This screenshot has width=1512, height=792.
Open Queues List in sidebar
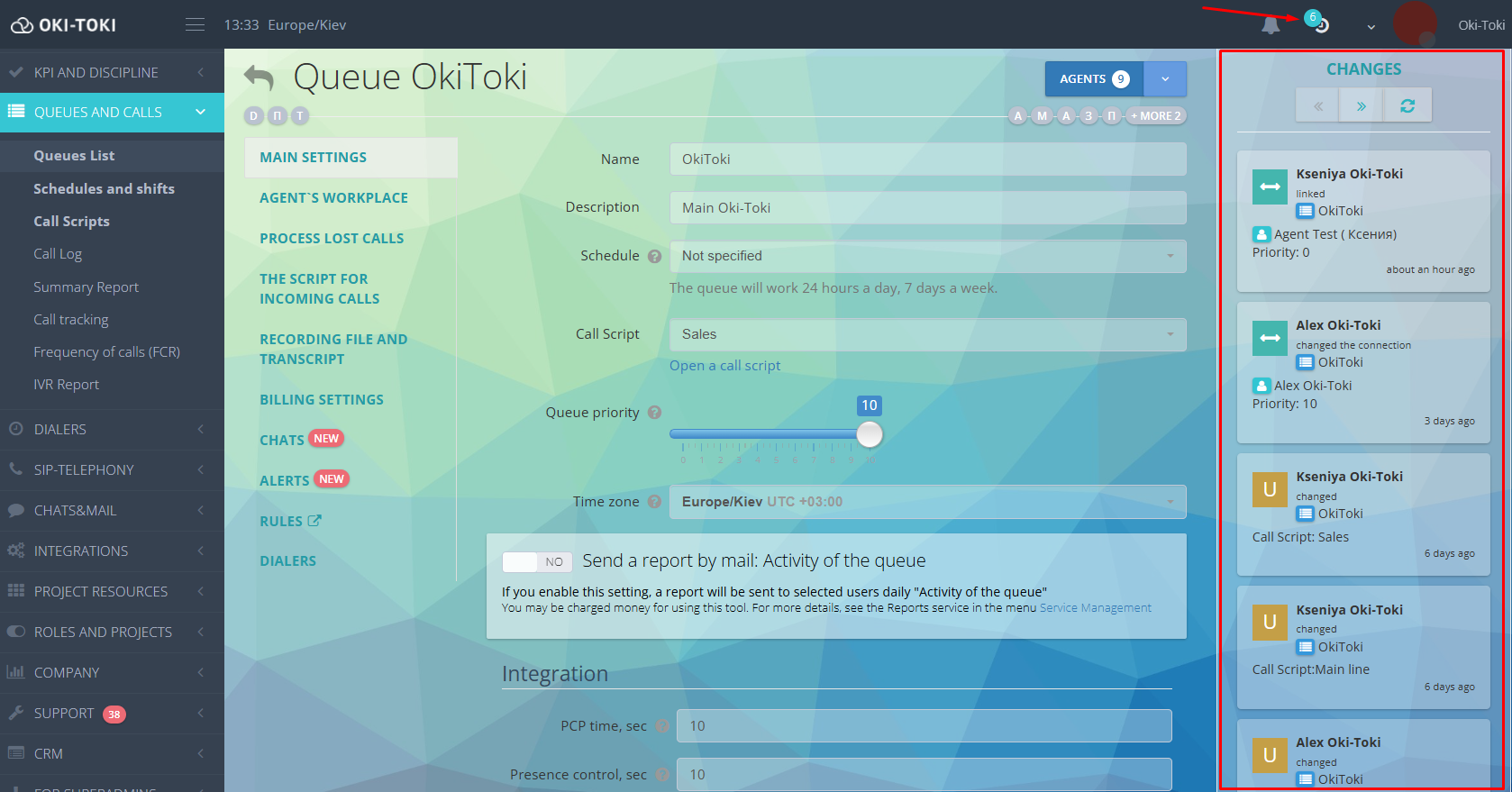point(74,156)
